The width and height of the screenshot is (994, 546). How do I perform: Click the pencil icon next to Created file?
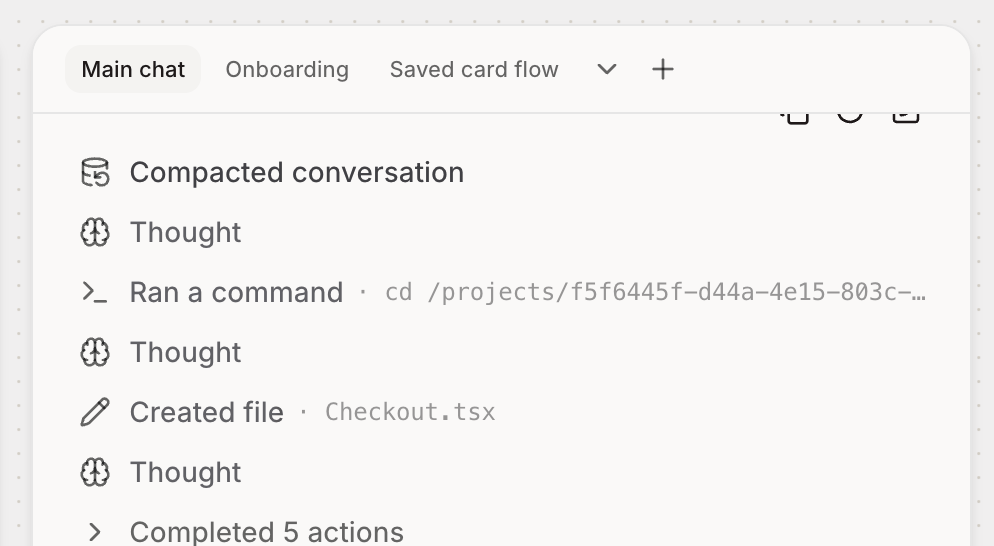click(x=95, y=412)
